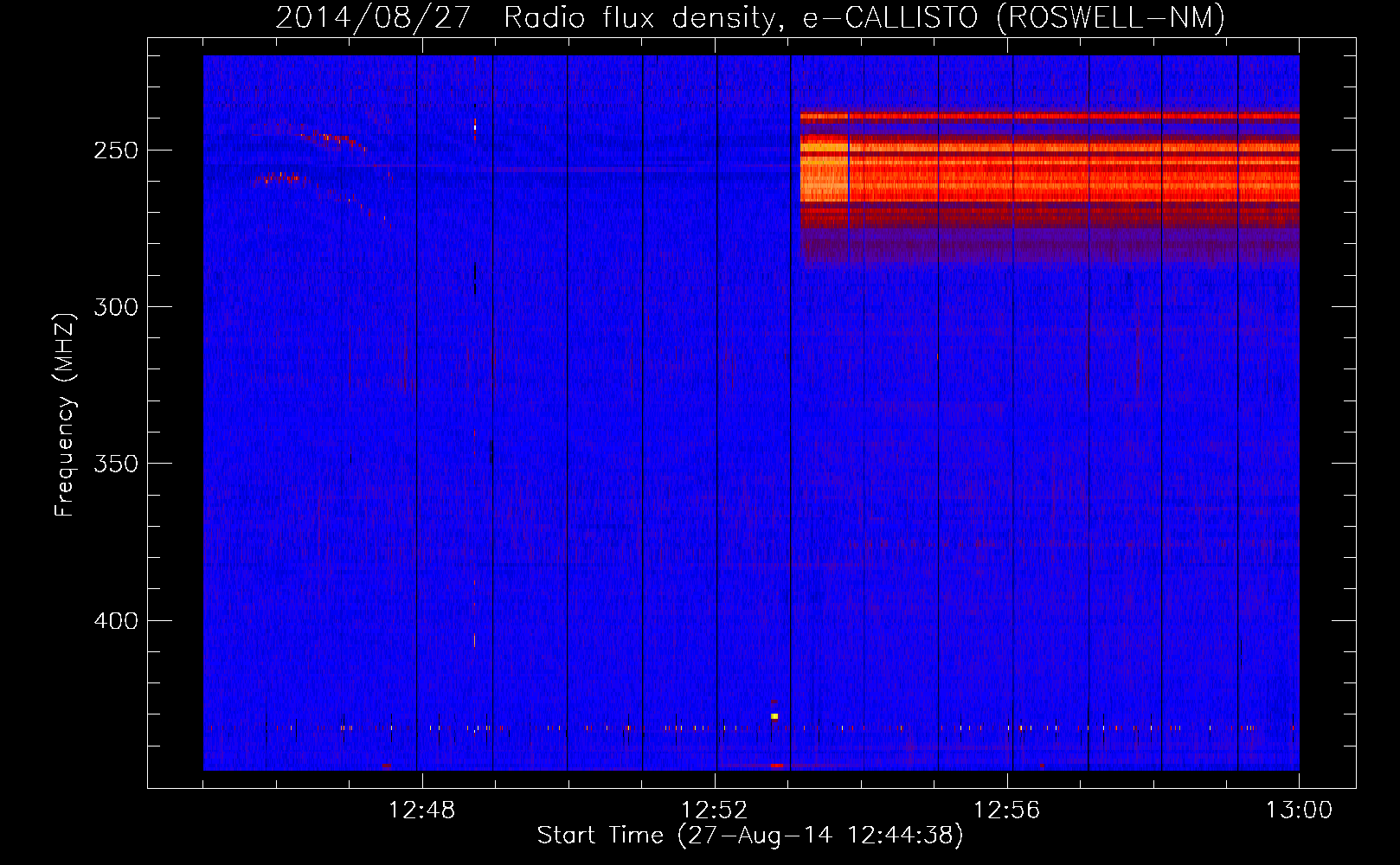
Task: Click the 250 frequency tick label
Action: point(116,151)
